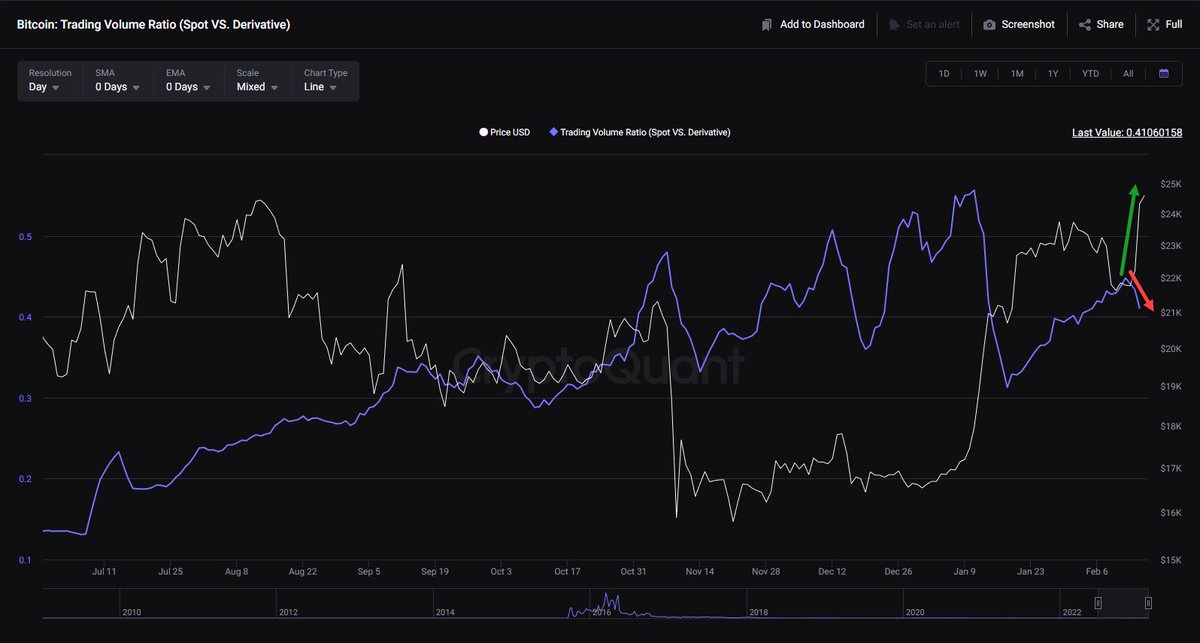Click the left handle of the range navigator
Image resolution: width=1200 pixels, height=643 pixels.
tap(1098, 603)
